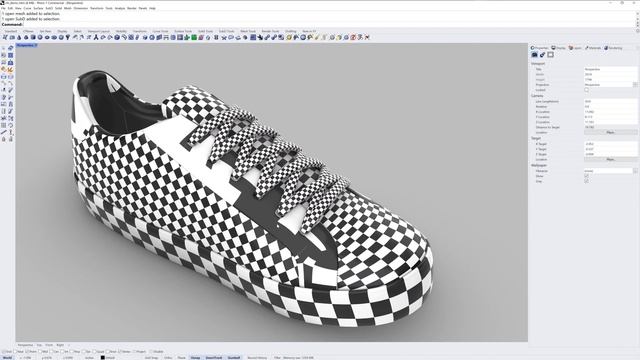
Task: Toggle Point object snap checkbox
Action: click(27, 351)
